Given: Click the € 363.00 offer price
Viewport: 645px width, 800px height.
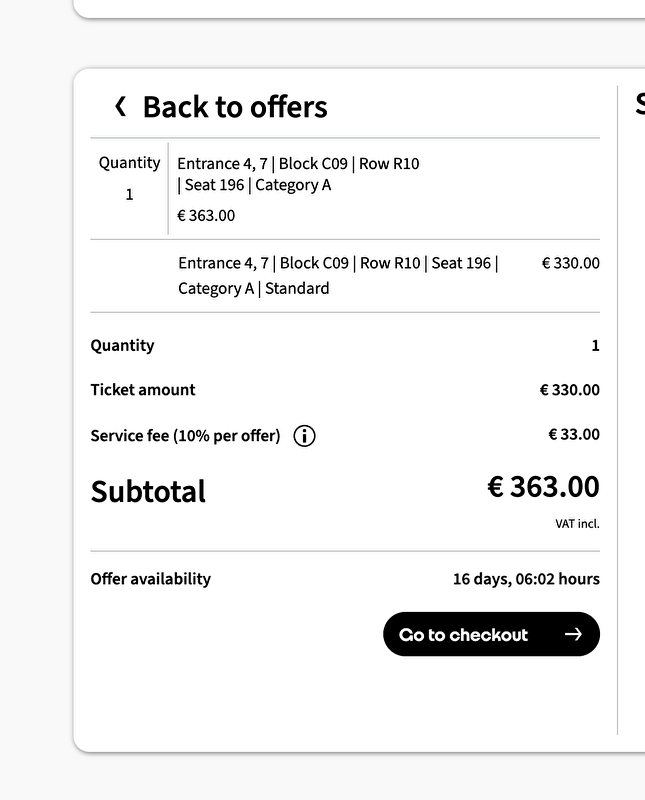Looking at the screenshot, I should pos(206,215).
